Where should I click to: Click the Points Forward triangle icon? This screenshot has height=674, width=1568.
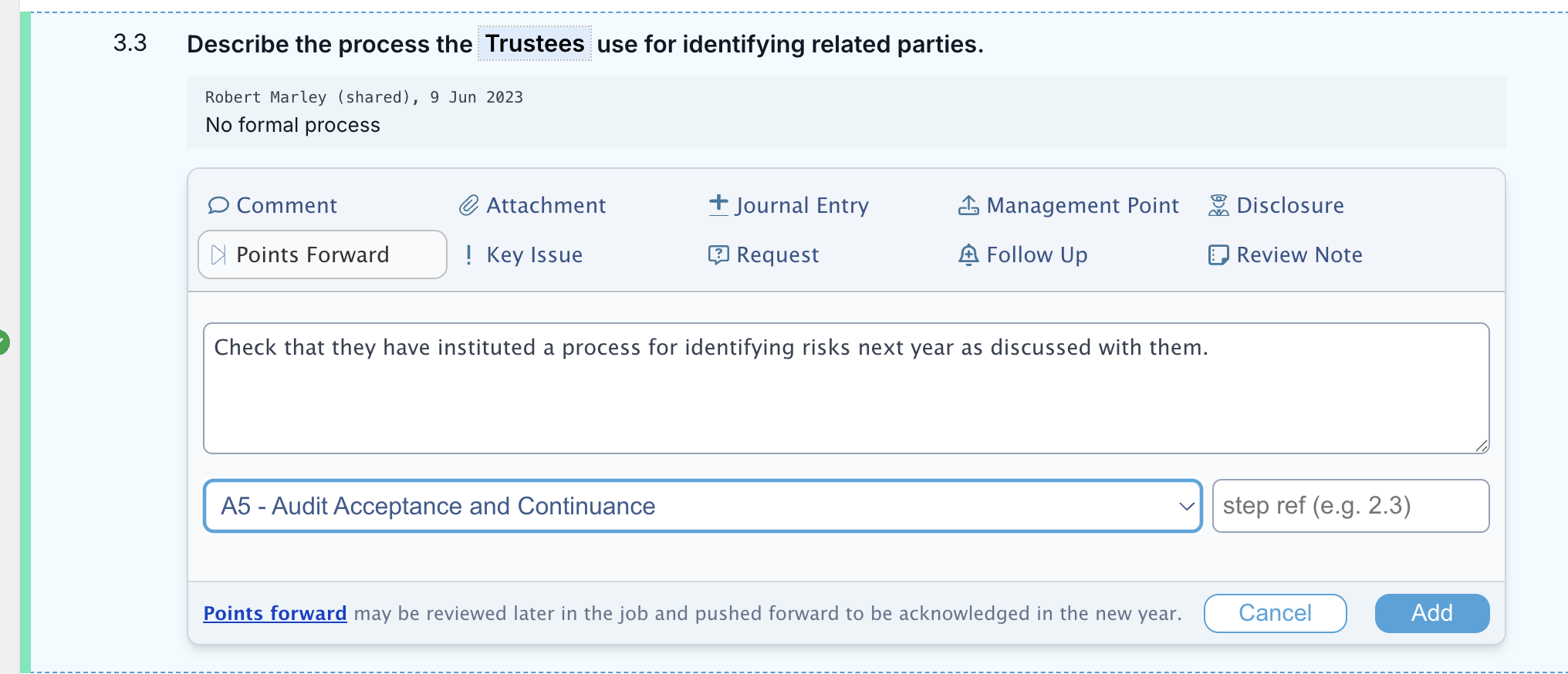point(218,254)
